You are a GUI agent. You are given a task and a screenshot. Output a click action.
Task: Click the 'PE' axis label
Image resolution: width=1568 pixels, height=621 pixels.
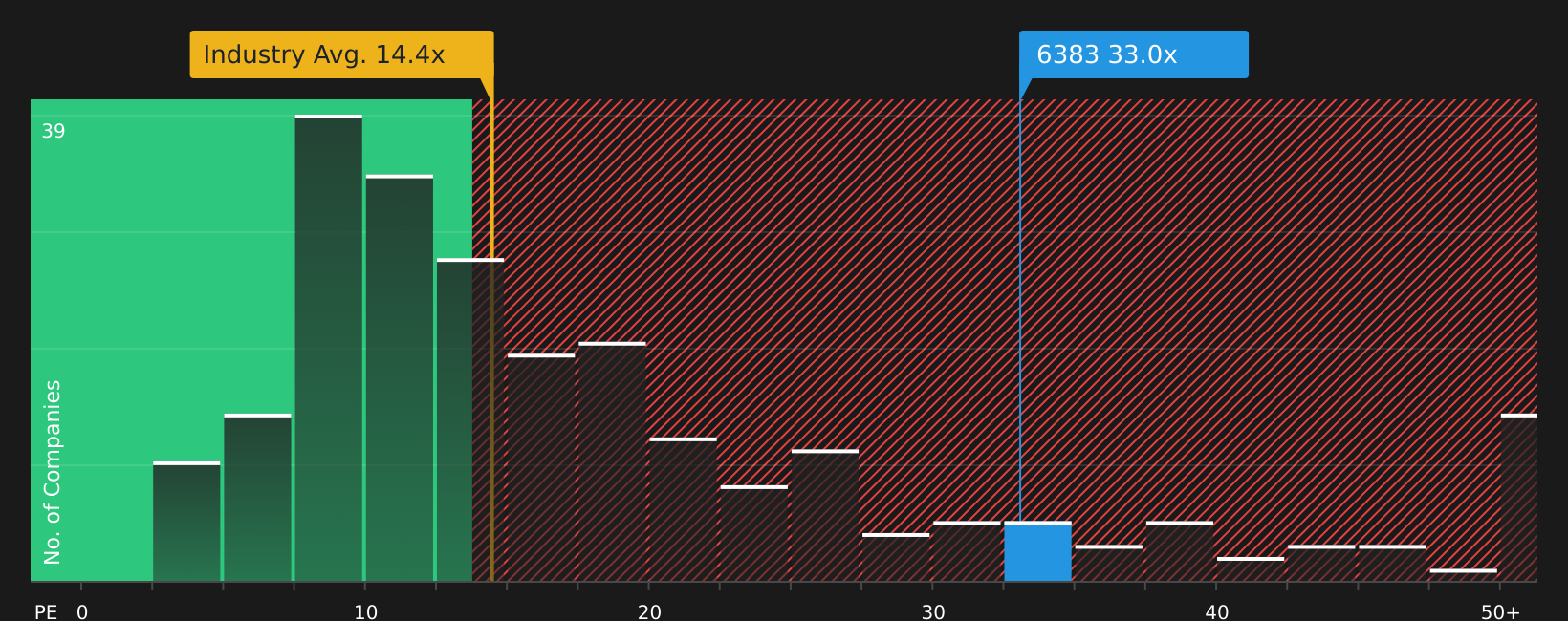point(46,612)
